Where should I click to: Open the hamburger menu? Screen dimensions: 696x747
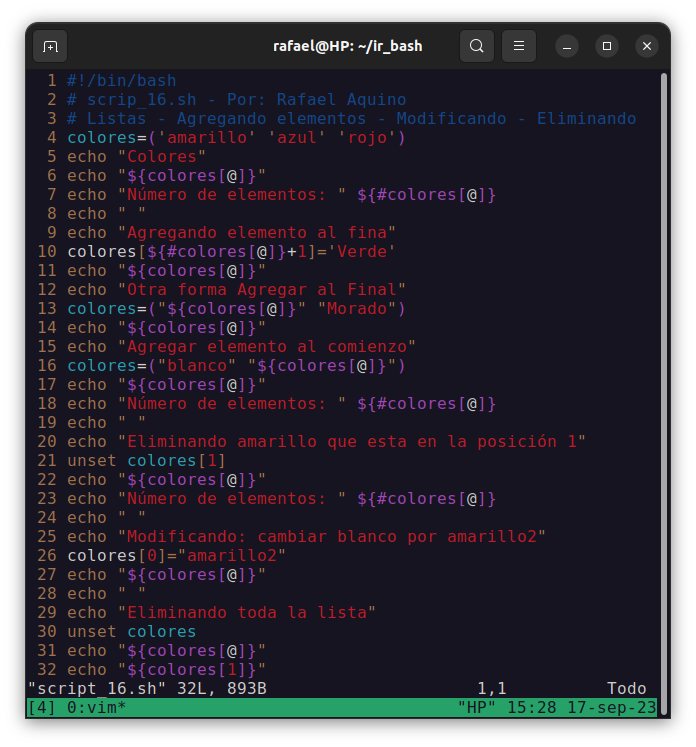519,46
